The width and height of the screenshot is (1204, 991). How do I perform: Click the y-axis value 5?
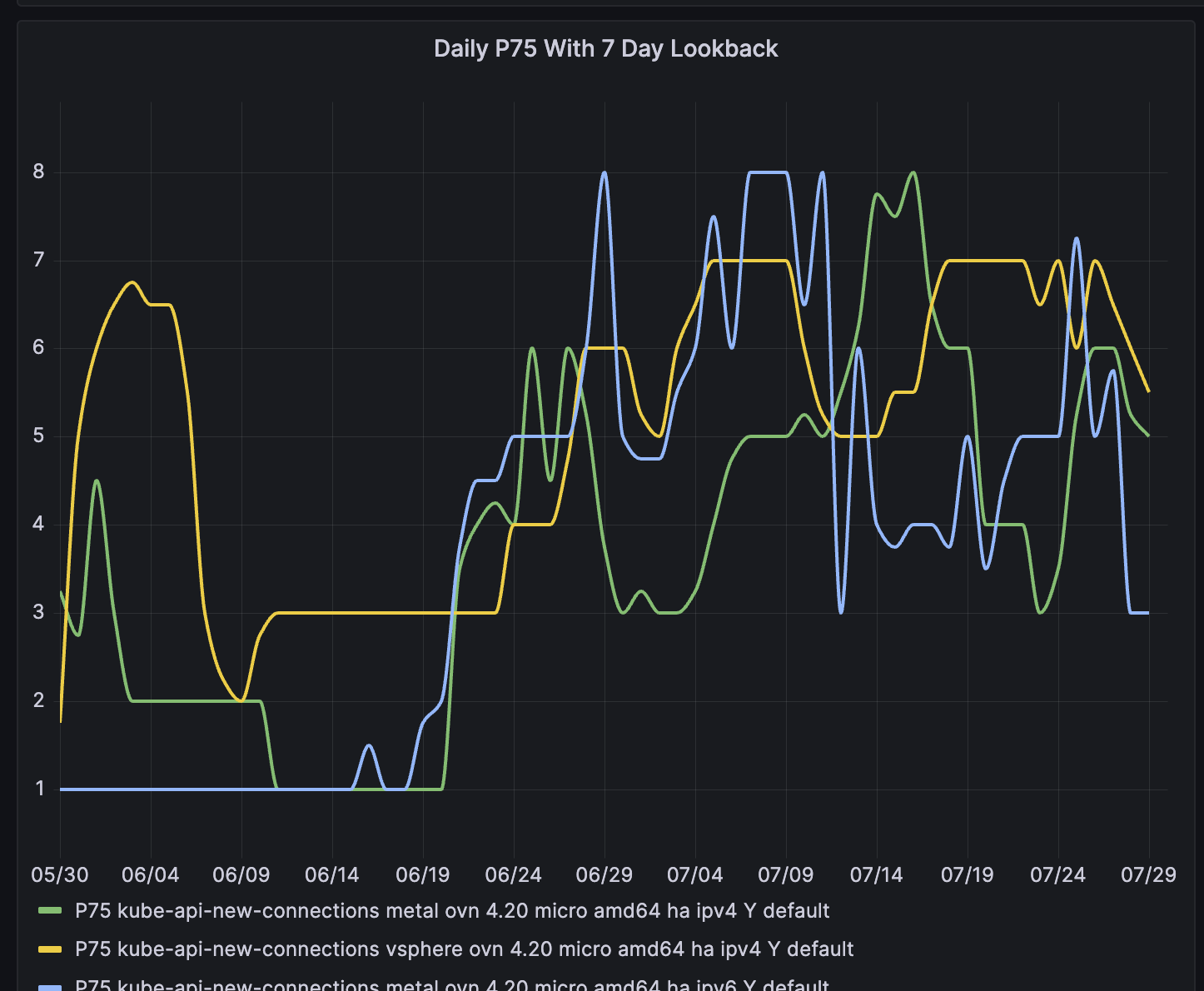(x=38, y=436)
